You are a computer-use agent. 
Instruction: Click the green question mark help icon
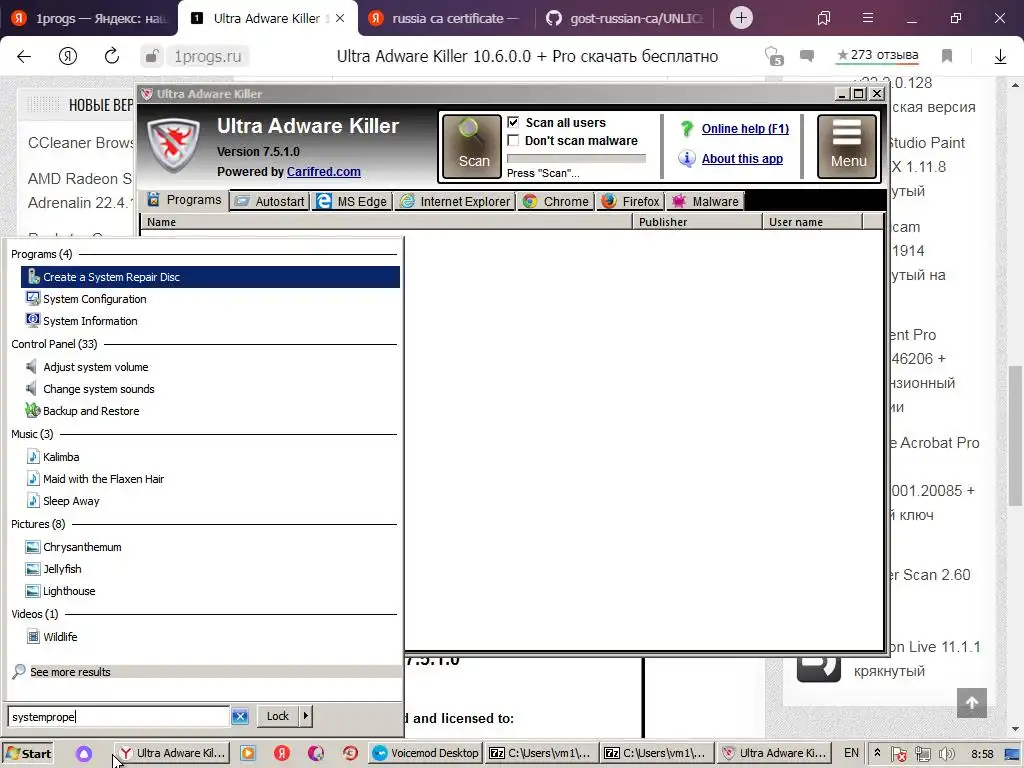[686, 129]
